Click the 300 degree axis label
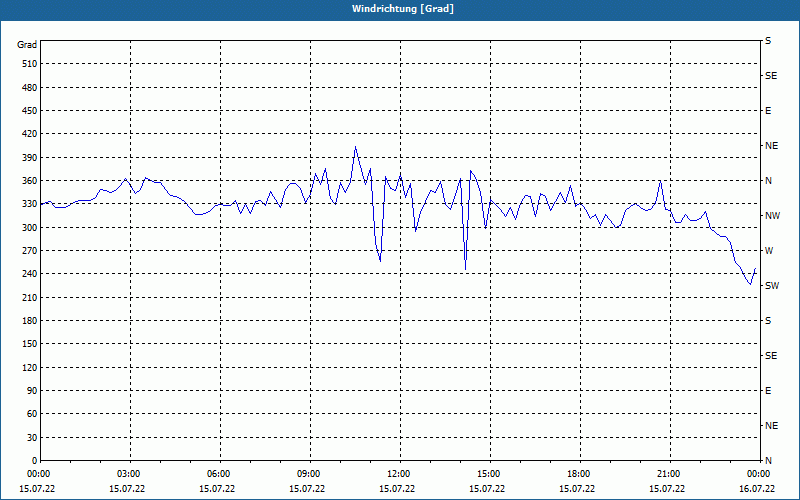The width and height of the screenshot is (800, 500). tap(30, 227)
